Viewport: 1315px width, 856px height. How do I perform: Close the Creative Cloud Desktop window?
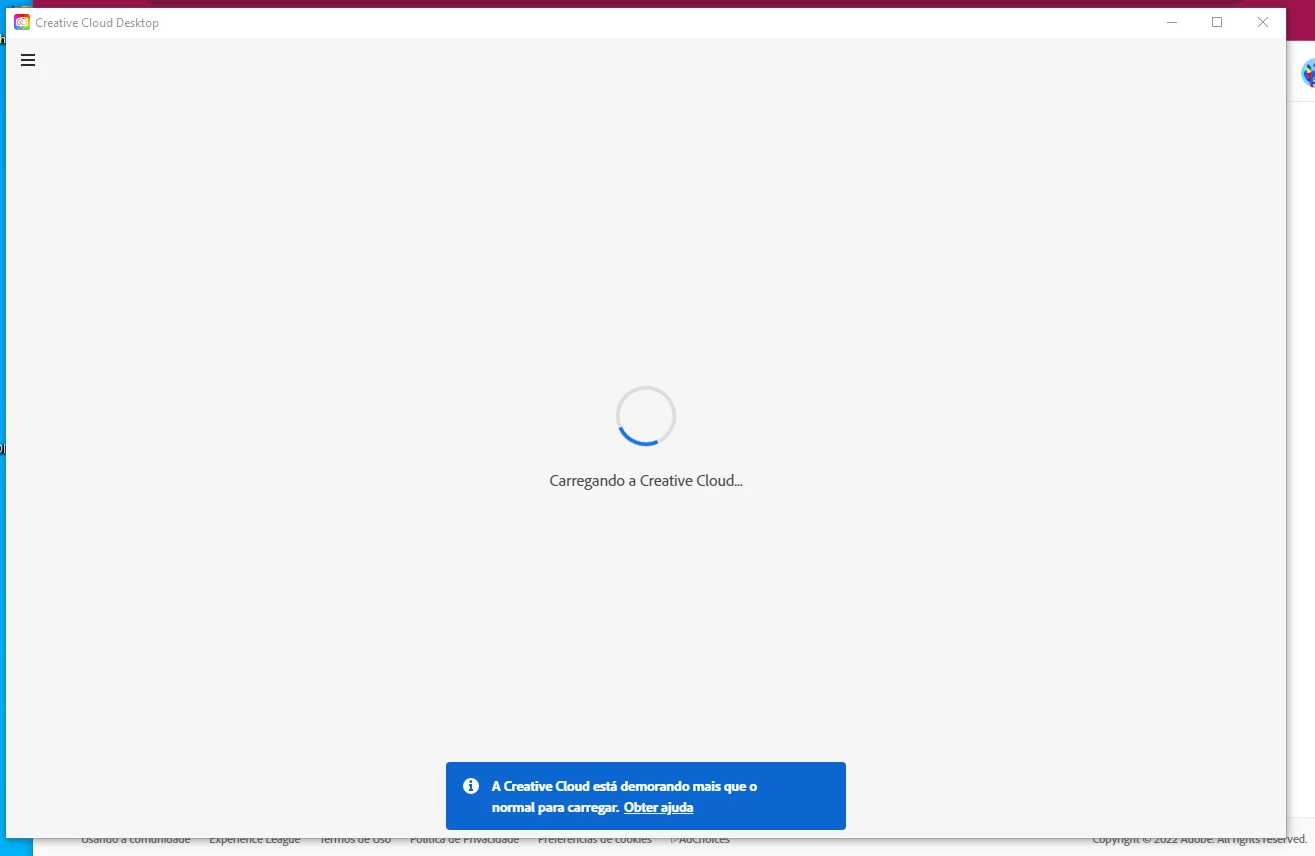tap(1263, 22)
